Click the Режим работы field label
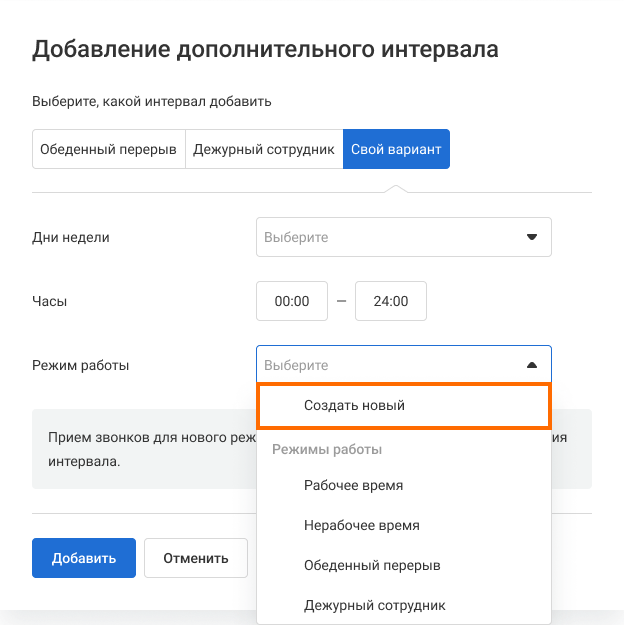Image resolution: width=624 pixels, height=625 pixels. 81,366
